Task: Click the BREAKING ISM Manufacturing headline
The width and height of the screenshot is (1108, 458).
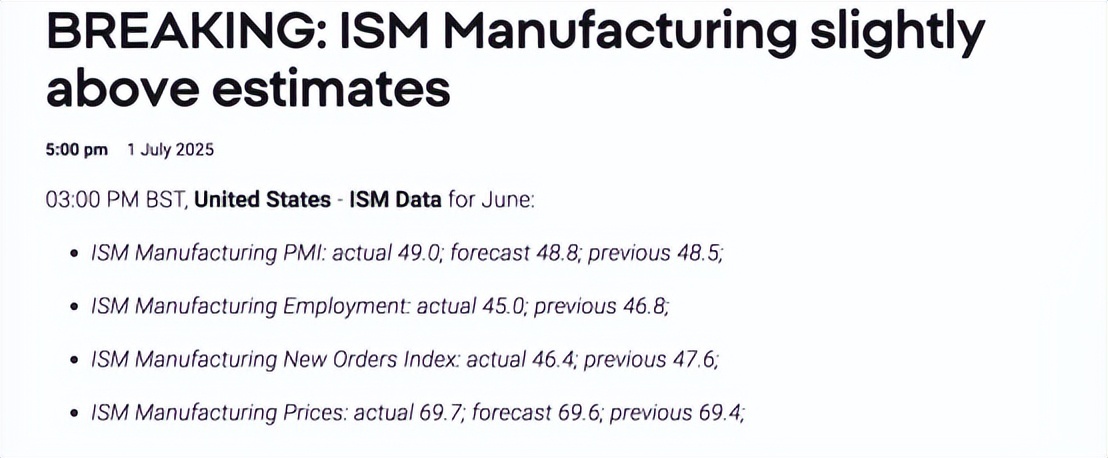Action: click(515, 61)
